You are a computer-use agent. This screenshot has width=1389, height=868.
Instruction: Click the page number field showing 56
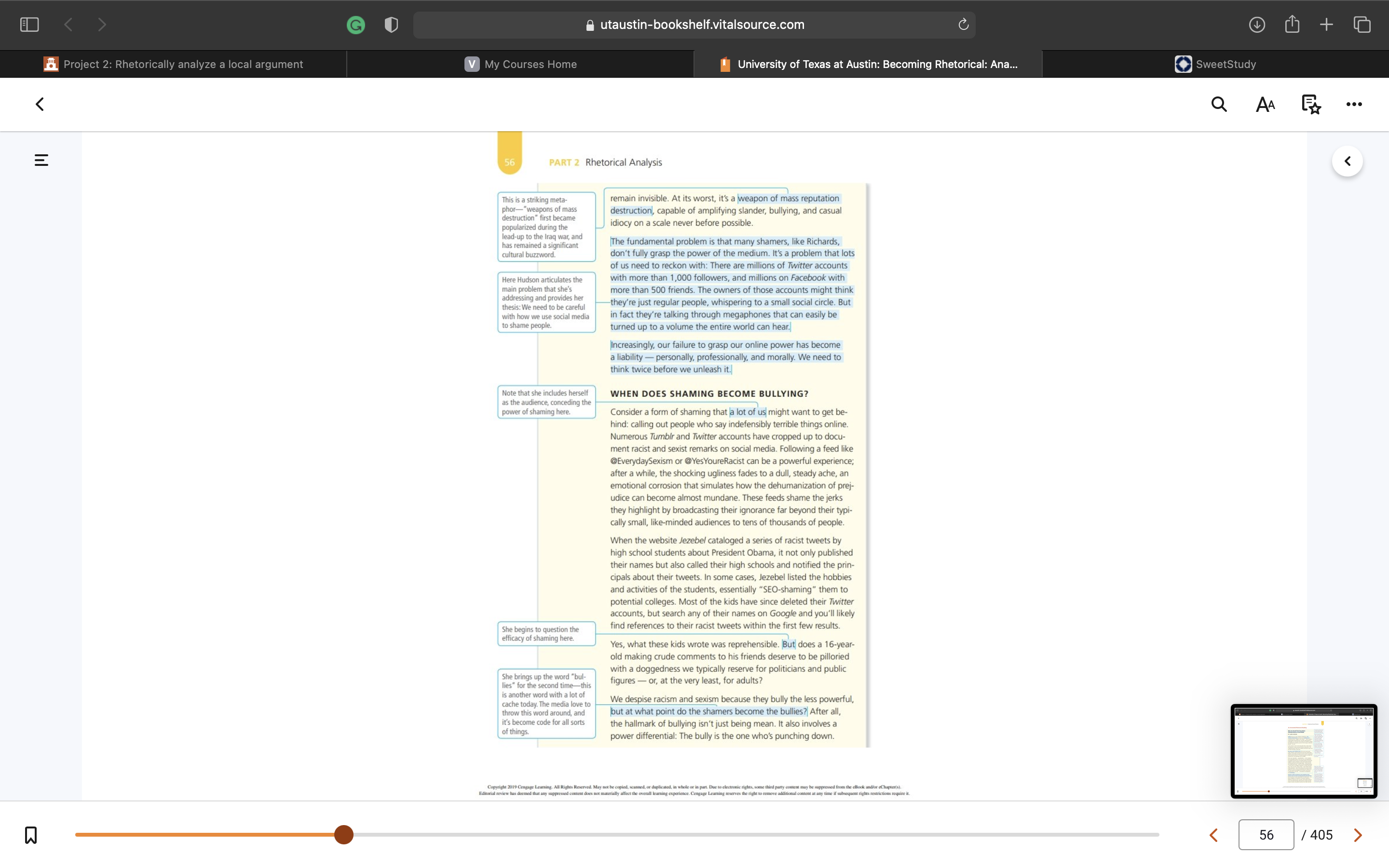1266,835
